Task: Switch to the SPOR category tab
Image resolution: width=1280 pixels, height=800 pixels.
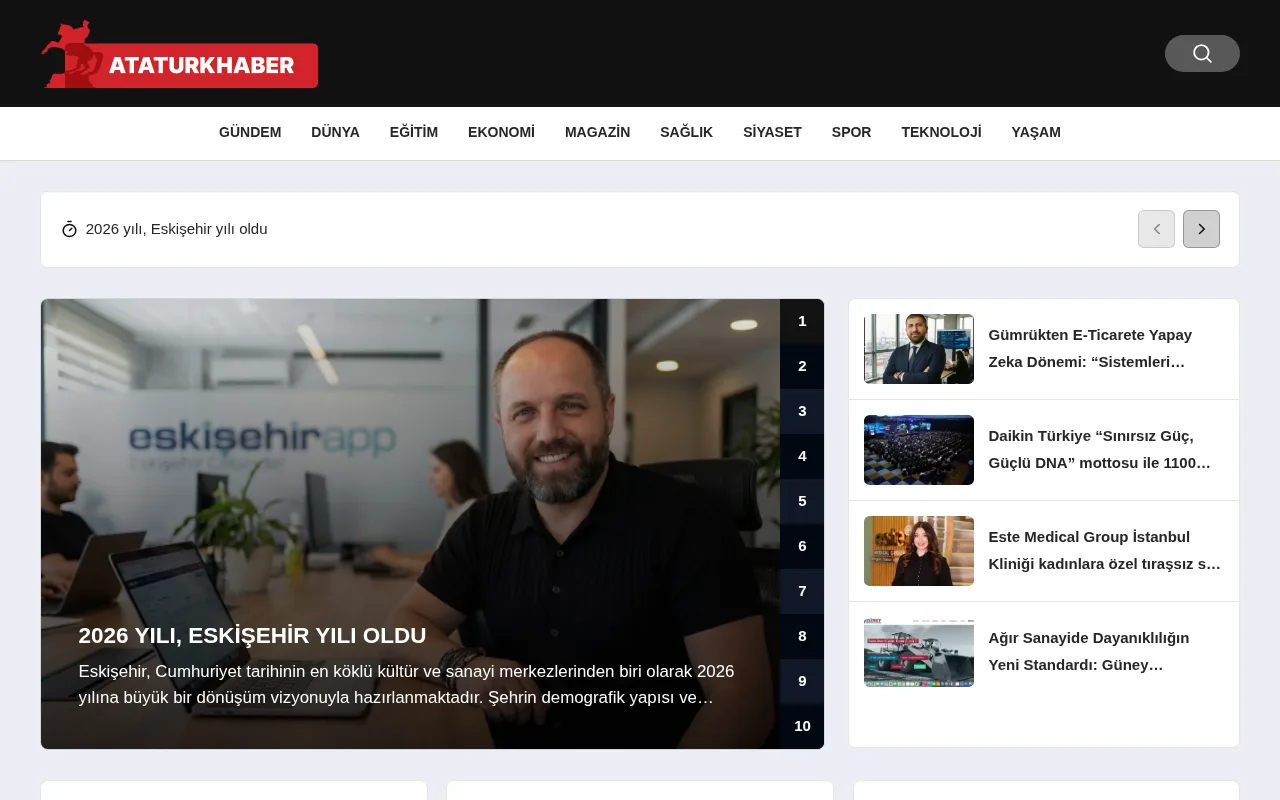Action: pyautogui.click(x=851, y=132)
